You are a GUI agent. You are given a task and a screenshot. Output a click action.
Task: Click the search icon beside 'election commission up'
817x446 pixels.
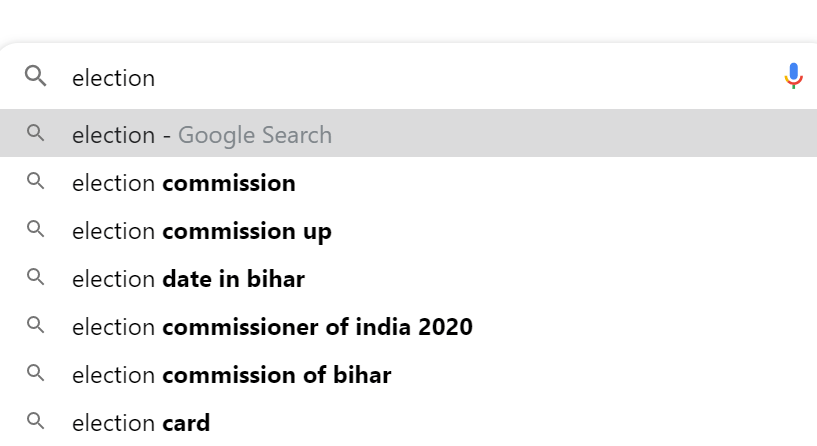click(x=35, y=229)
